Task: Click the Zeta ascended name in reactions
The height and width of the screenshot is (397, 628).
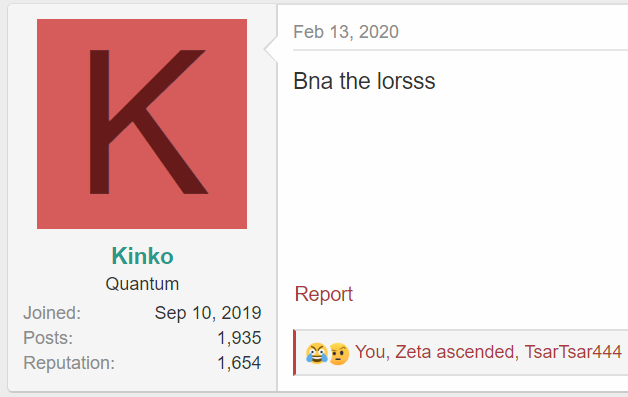Action: (454, 352)
